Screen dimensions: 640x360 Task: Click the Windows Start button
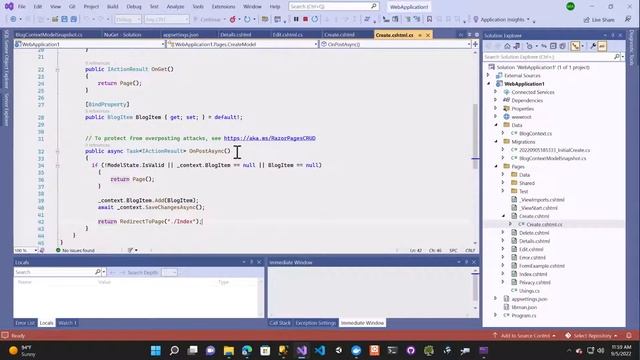click(156, 350)
